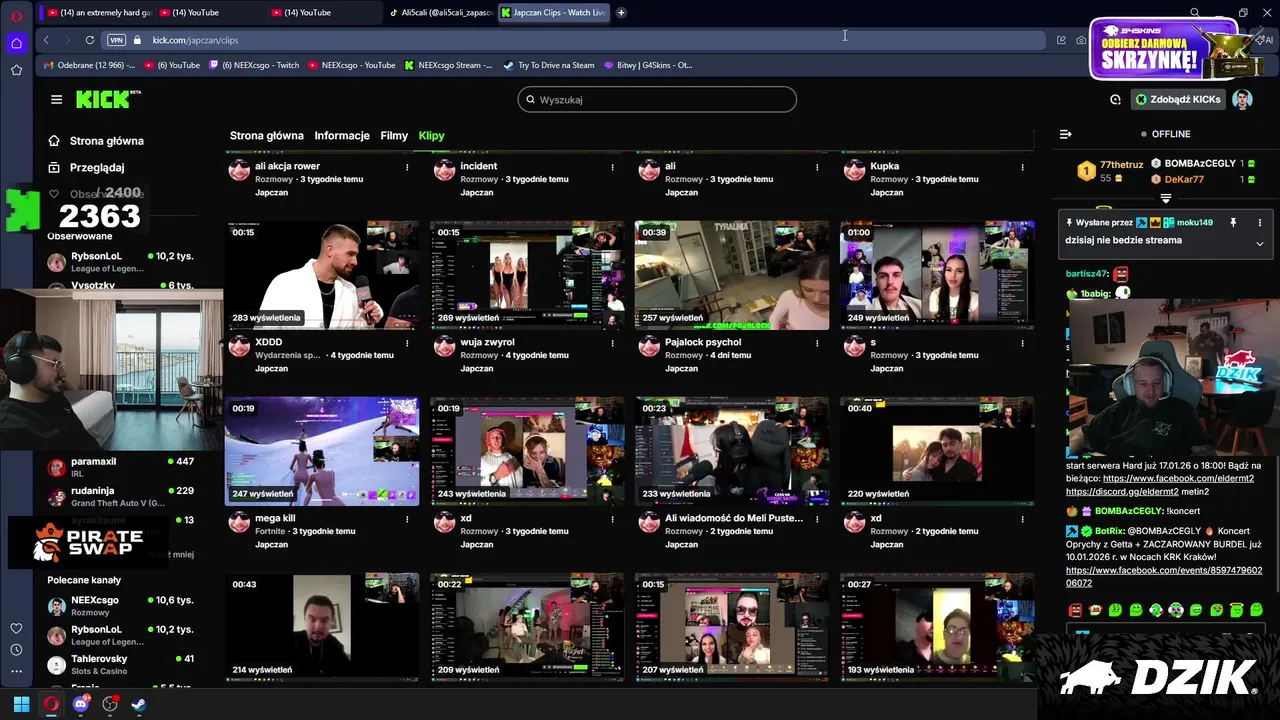Open 'Try To Drive na Steam' bookmark
Screen dimensions: 1280x720
point(549,65)
